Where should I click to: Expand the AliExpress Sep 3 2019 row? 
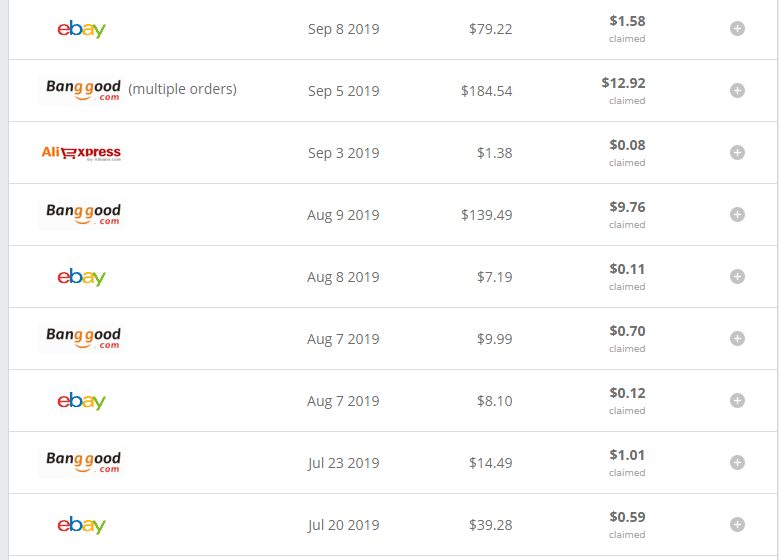pyautogui.click(x=737, y=153)
